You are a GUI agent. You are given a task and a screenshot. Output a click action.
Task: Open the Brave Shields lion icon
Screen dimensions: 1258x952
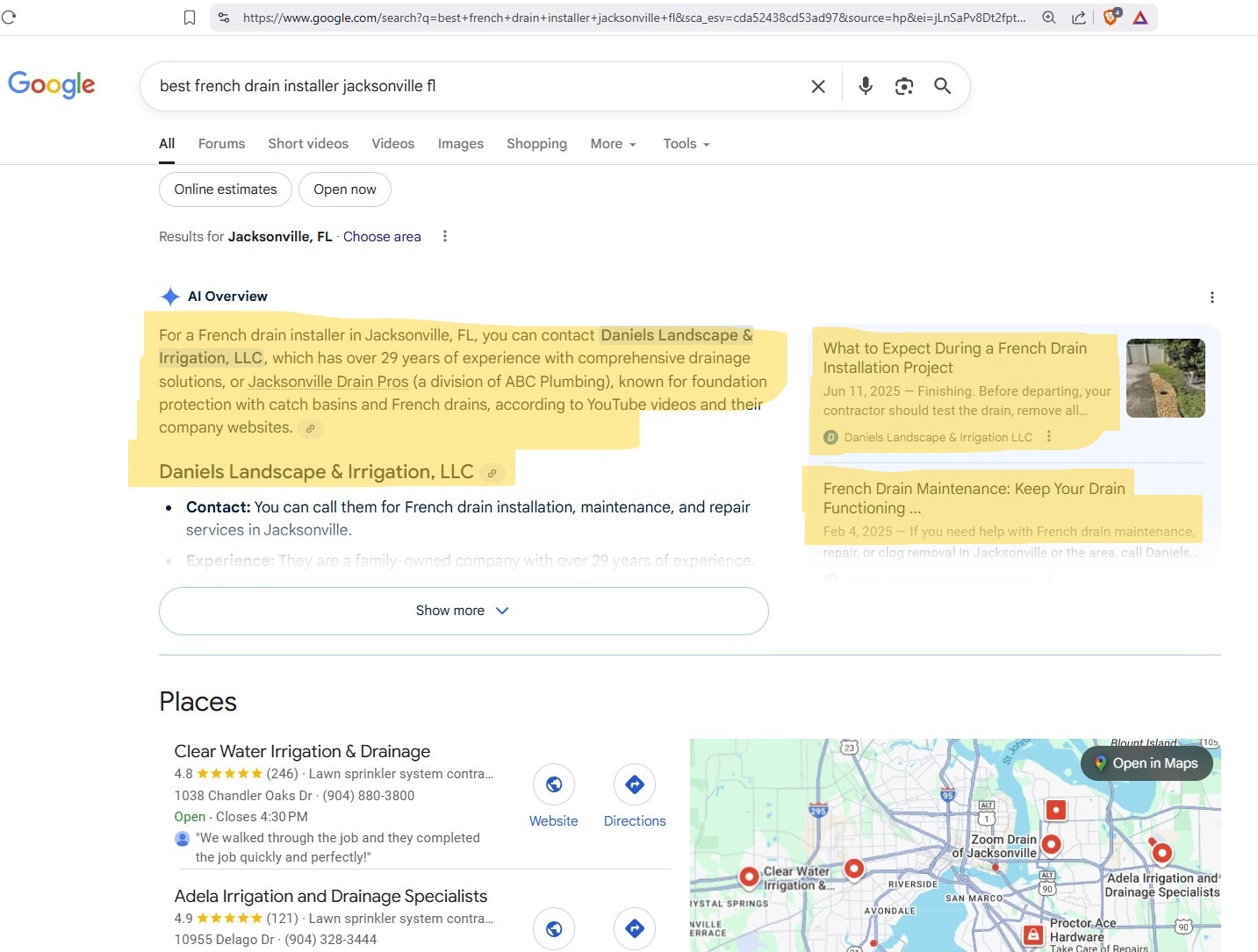tap(1111, 18)
